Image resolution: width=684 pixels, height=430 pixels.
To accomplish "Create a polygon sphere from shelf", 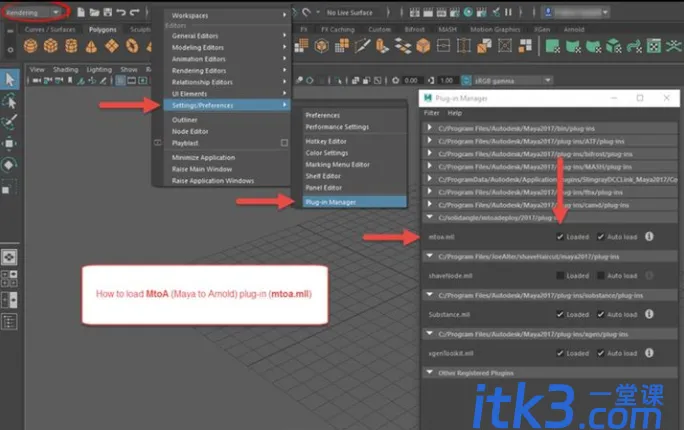I will [x=31, y=46].
